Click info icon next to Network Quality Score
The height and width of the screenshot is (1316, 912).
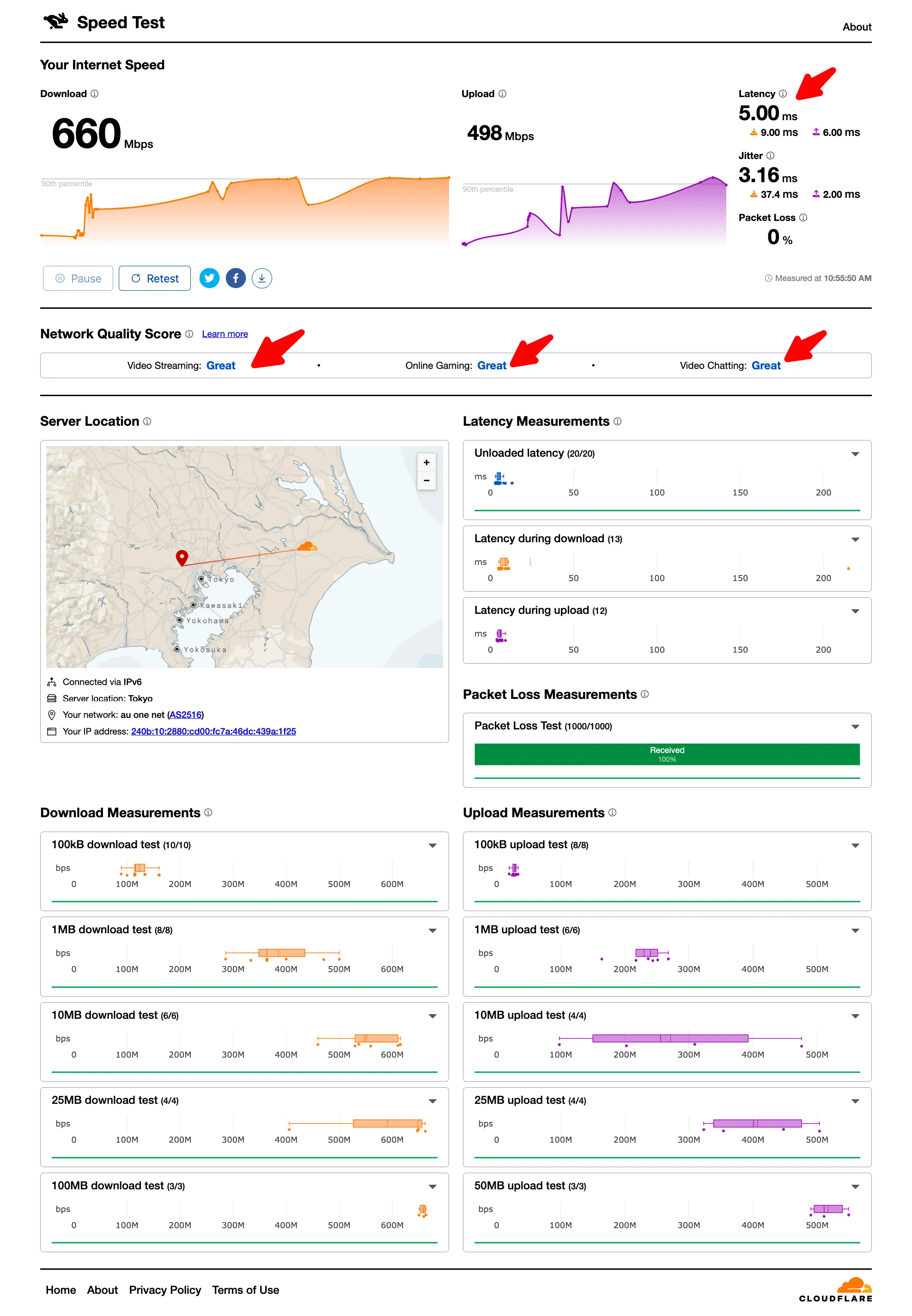pyautogui.click(x=189, y=334)
